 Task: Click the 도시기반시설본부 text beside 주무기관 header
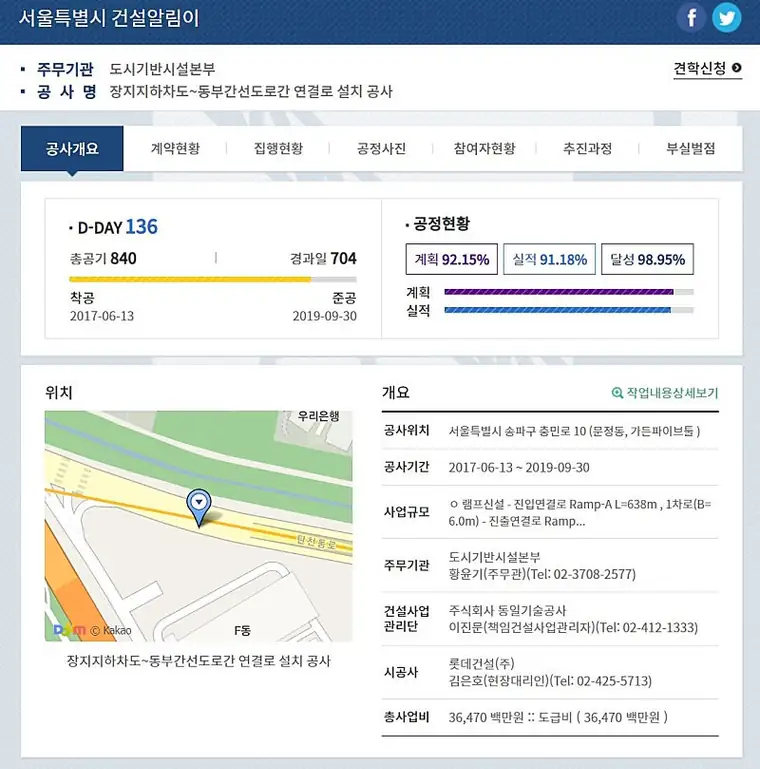[162, 69]
